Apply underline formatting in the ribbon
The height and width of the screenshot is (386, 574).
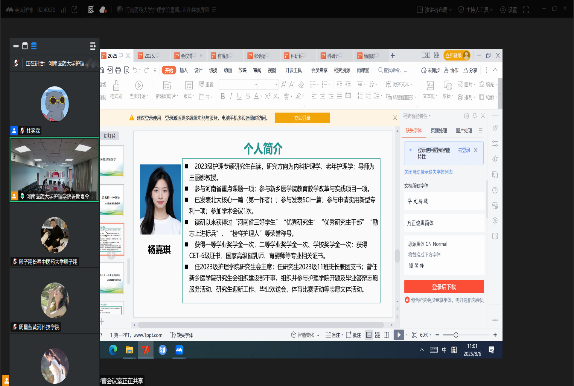(x=239, y=96)
